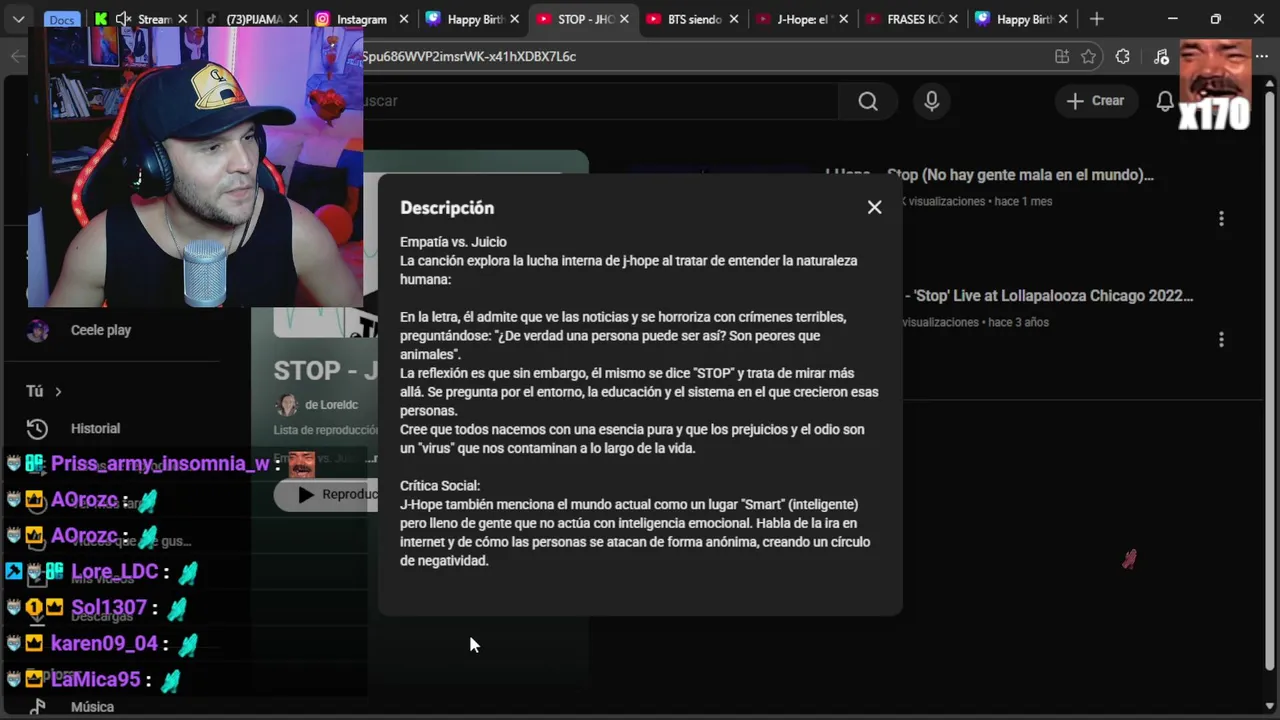Switch to the Kick Stream tab
This screenshot has width=1280, height=720.
click(145, 19)
